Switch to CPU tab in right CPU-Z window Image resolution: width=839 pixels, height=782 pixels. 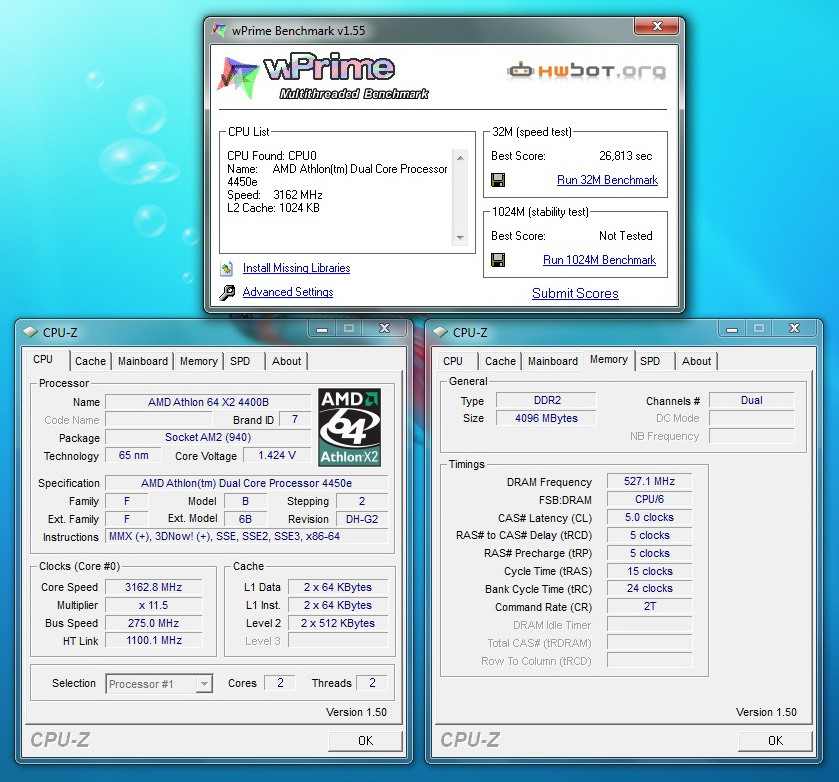[x=453, y=361]
